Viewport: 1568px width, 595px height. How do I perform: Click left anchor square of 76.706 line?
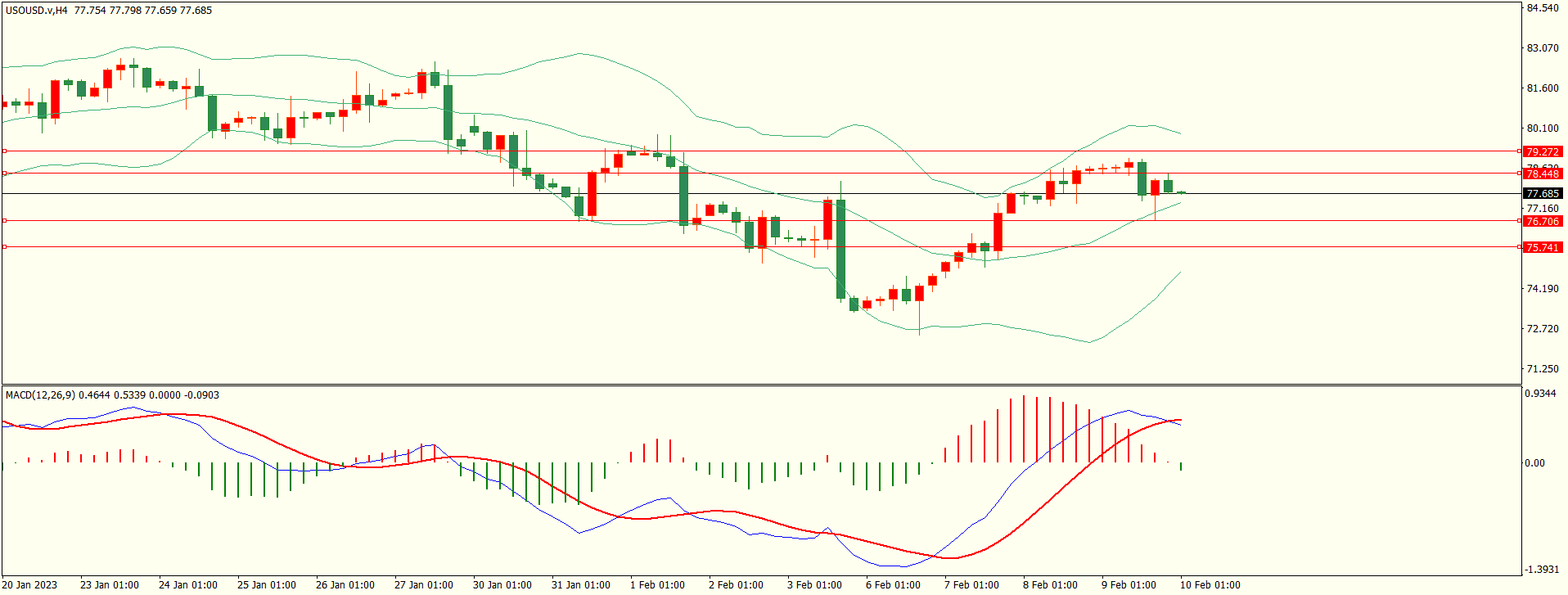pyautogui.click(x=5, y=221)
